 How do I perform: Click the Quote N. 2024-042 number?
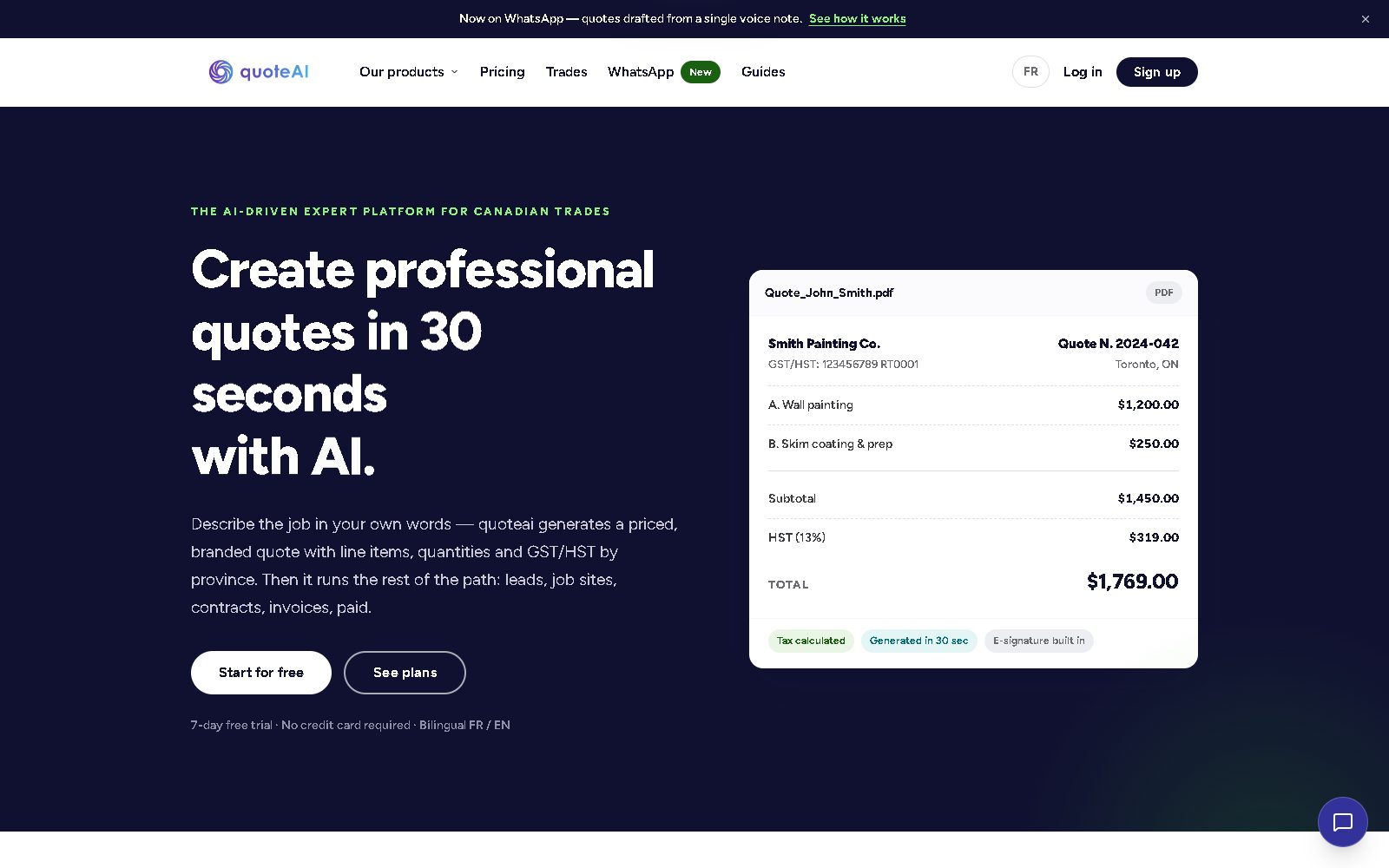tap(1118, 344)
